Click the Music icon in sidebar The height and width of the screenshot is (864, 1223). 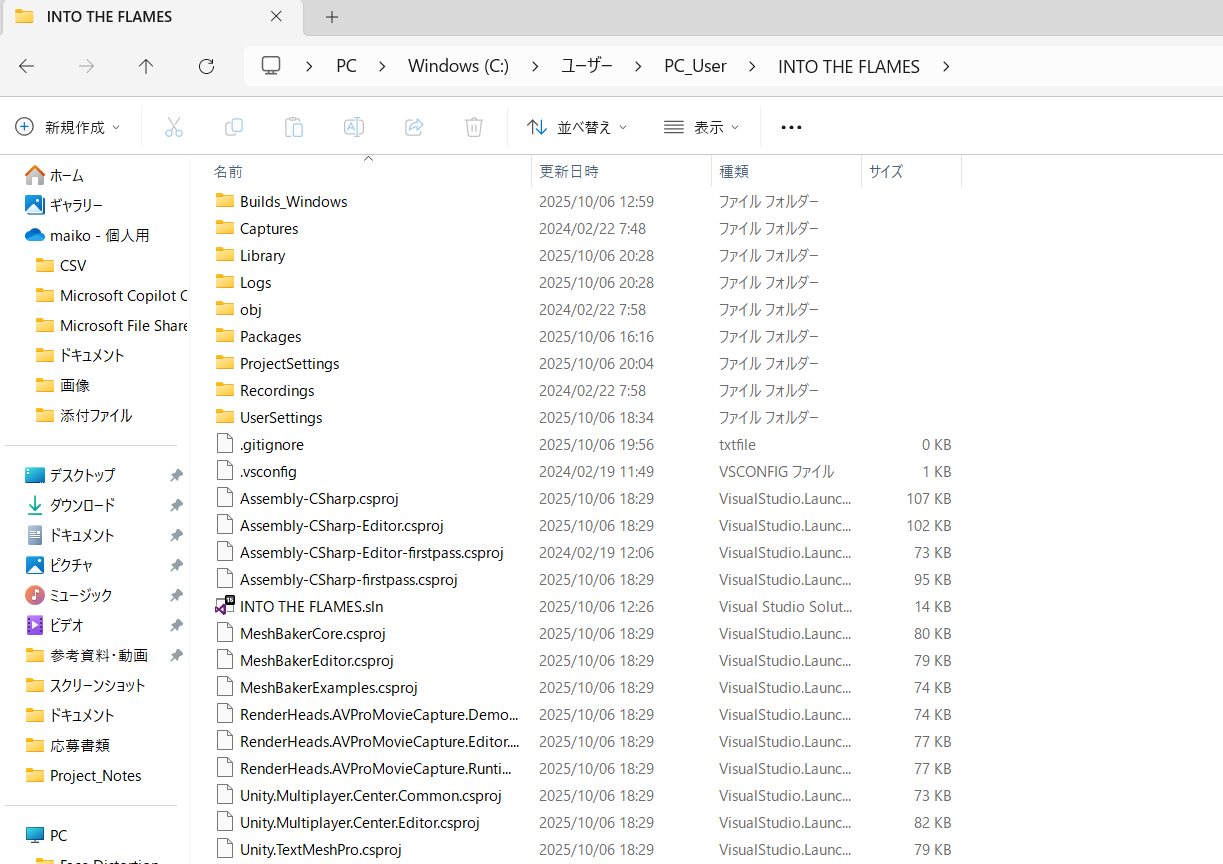(x=35, y=595)
